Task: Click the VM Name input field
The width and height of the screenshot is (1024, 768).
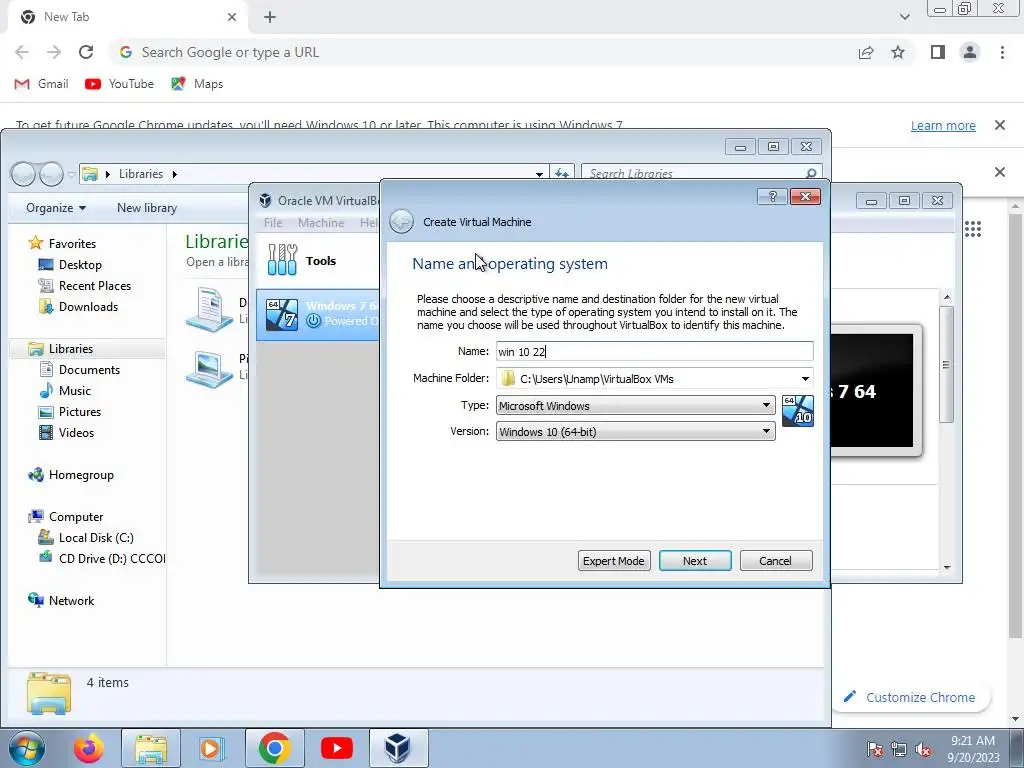Action: tap(654, 351)
